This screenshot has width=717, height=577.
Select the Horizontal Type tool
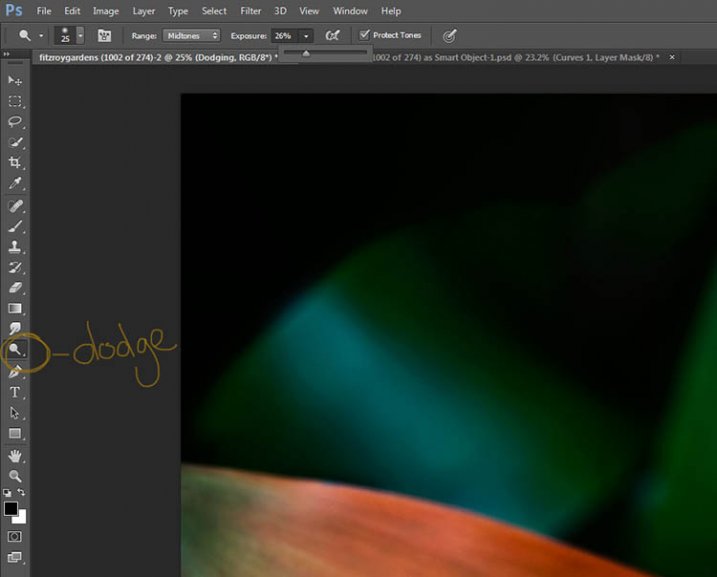[15, 393]
